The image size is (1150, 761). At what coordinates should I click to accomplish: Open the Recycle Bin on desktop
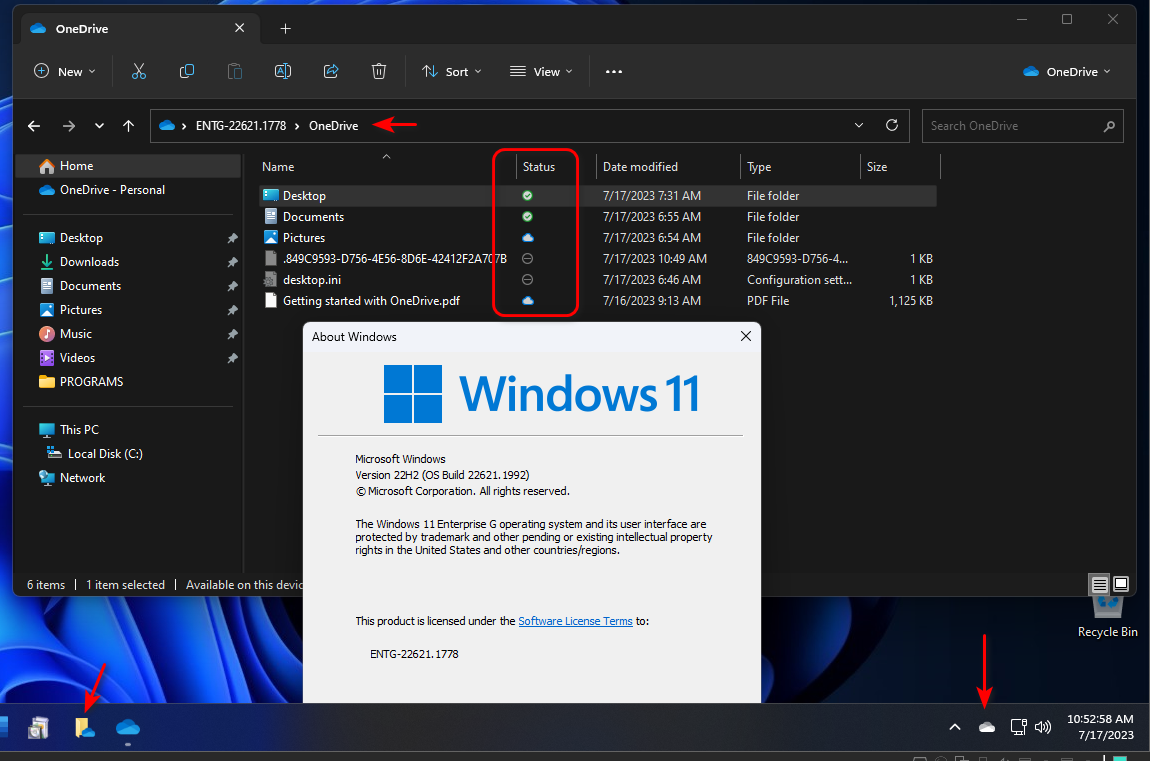[x=1107, y=616]
